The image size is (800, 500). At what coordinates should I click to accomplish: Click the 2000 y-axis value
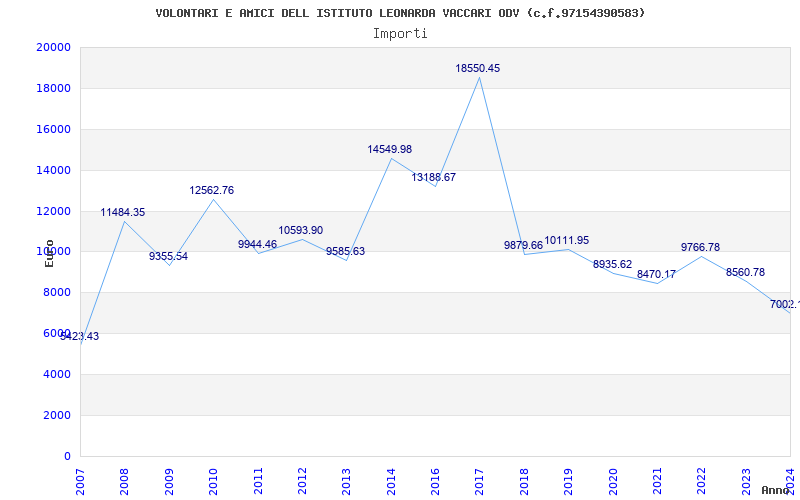pyautogui.click(x=57, y=415)
